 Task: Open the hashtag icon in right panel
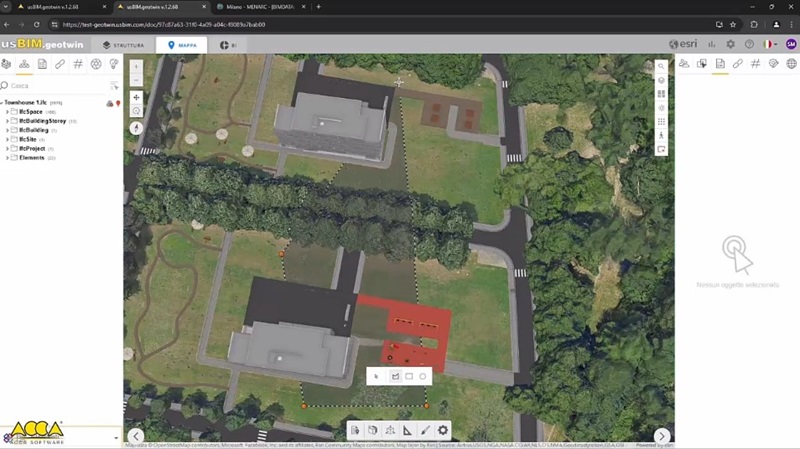pyautogui.click(x=756, y=64)
